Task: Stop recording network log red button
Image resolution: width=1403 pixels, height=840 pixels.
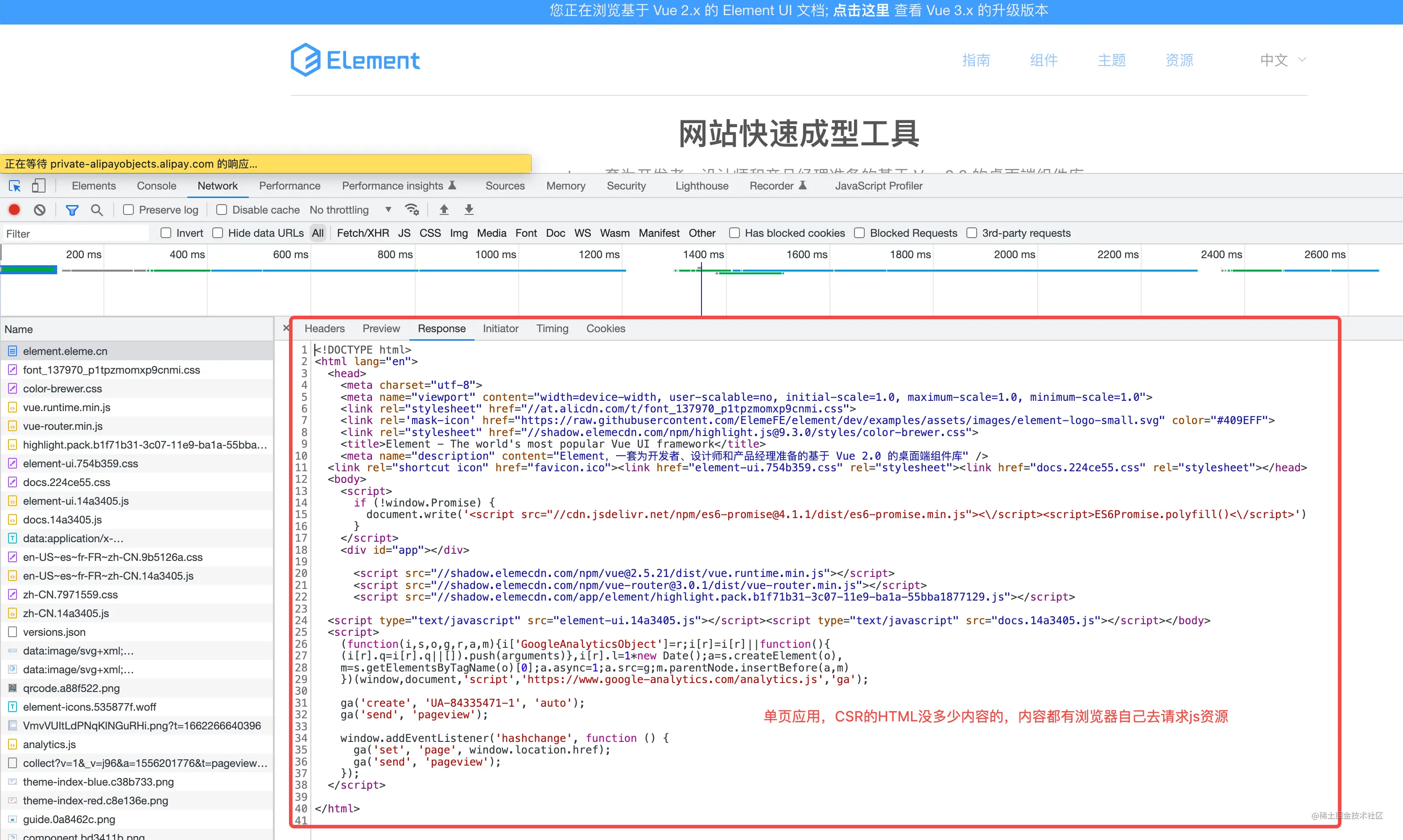Action: (15, 210)
